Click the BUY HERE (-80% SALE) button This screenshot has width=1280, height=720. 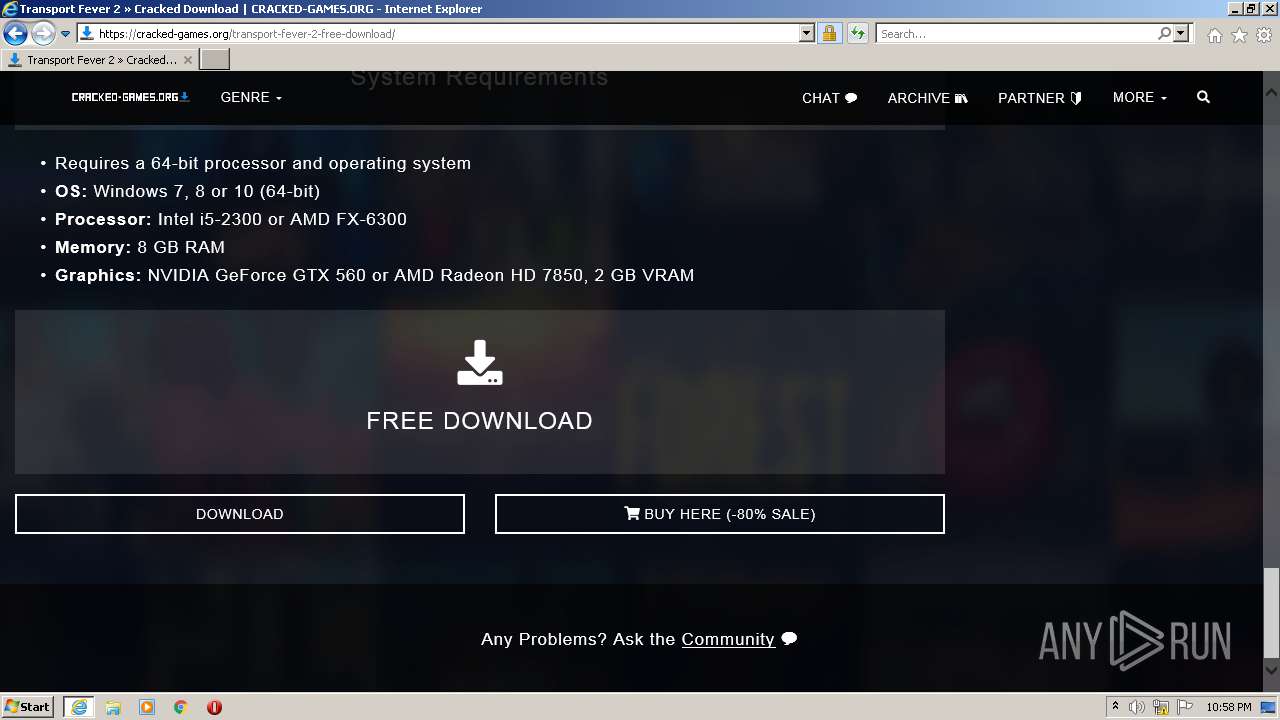(x=720, y=514)
